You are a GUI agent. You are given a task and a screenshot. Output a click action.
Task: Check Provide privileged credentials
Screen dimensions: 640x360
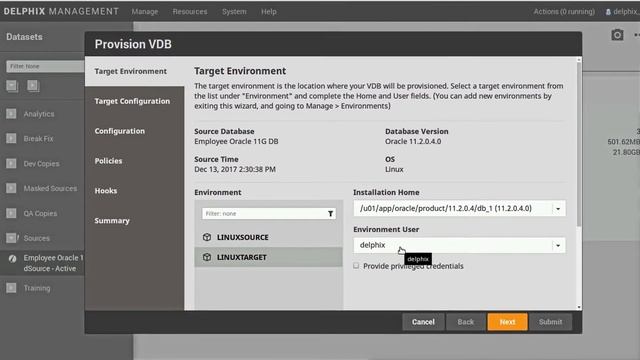click(356, 266)
